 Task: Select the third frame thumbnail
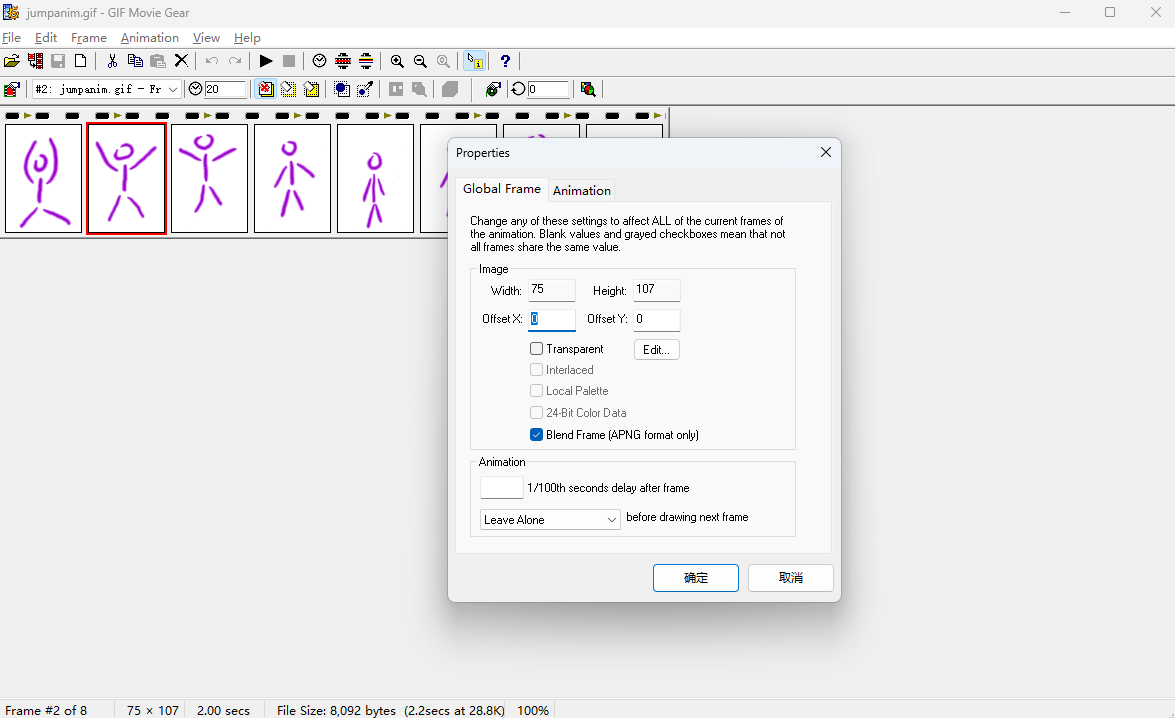209,178
